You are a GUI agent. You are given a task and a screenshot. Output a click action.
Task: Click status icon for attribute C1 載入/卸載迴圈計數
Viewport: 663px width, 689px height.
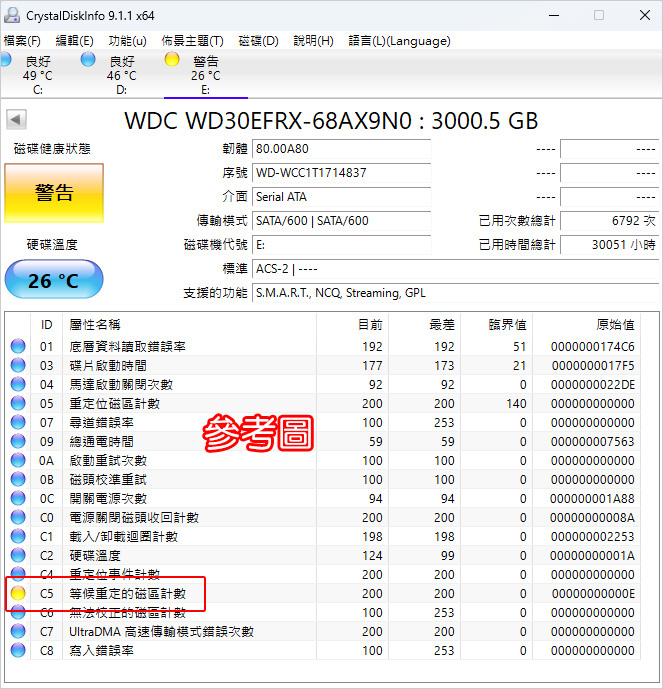point(18,536)
